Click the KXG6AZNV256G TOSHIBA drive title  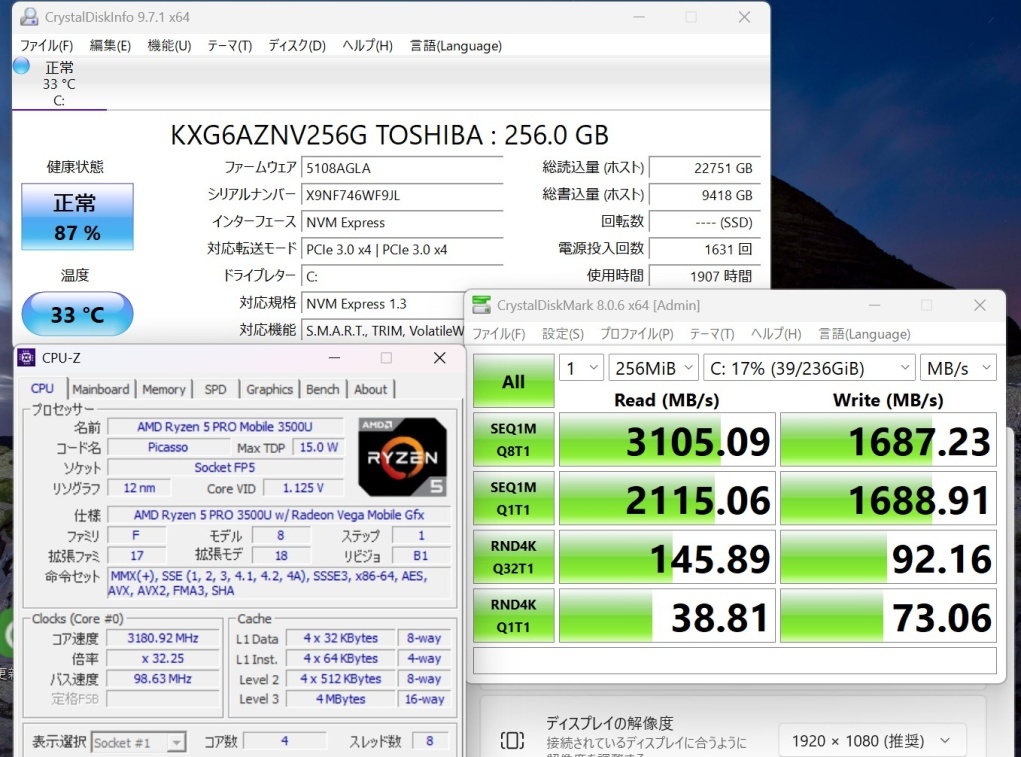389,135
